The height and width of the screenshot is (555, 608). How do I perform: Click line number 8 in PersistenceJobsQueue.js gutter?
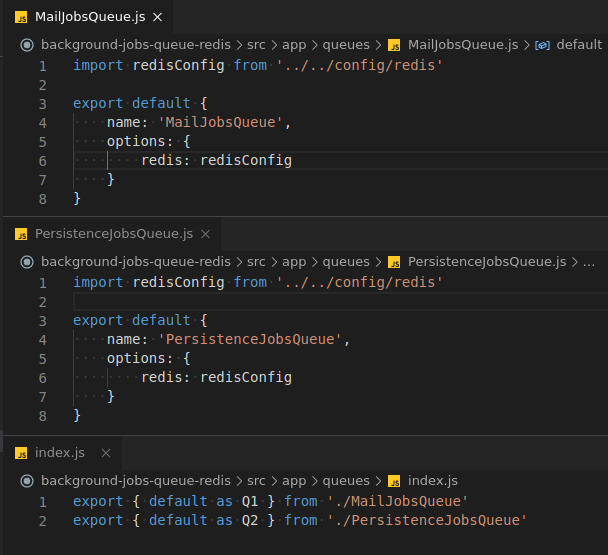point(43,416)
